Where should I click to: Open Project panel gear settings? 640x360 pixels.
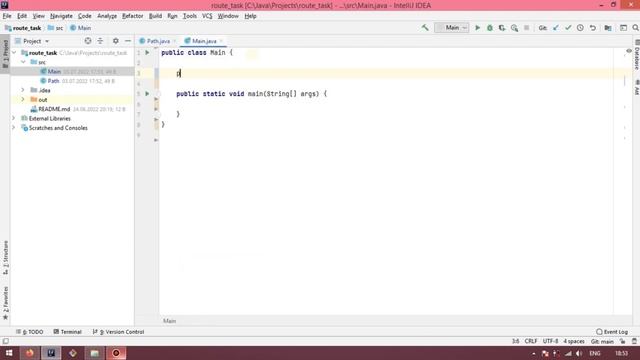[x=116, y=41]
